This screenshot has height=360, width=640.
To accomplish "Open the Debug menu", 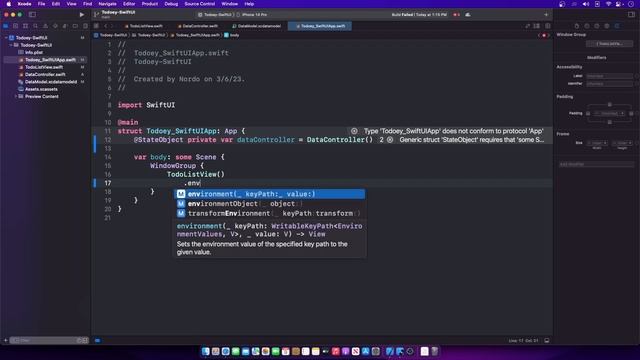I will tap(171, 4).
